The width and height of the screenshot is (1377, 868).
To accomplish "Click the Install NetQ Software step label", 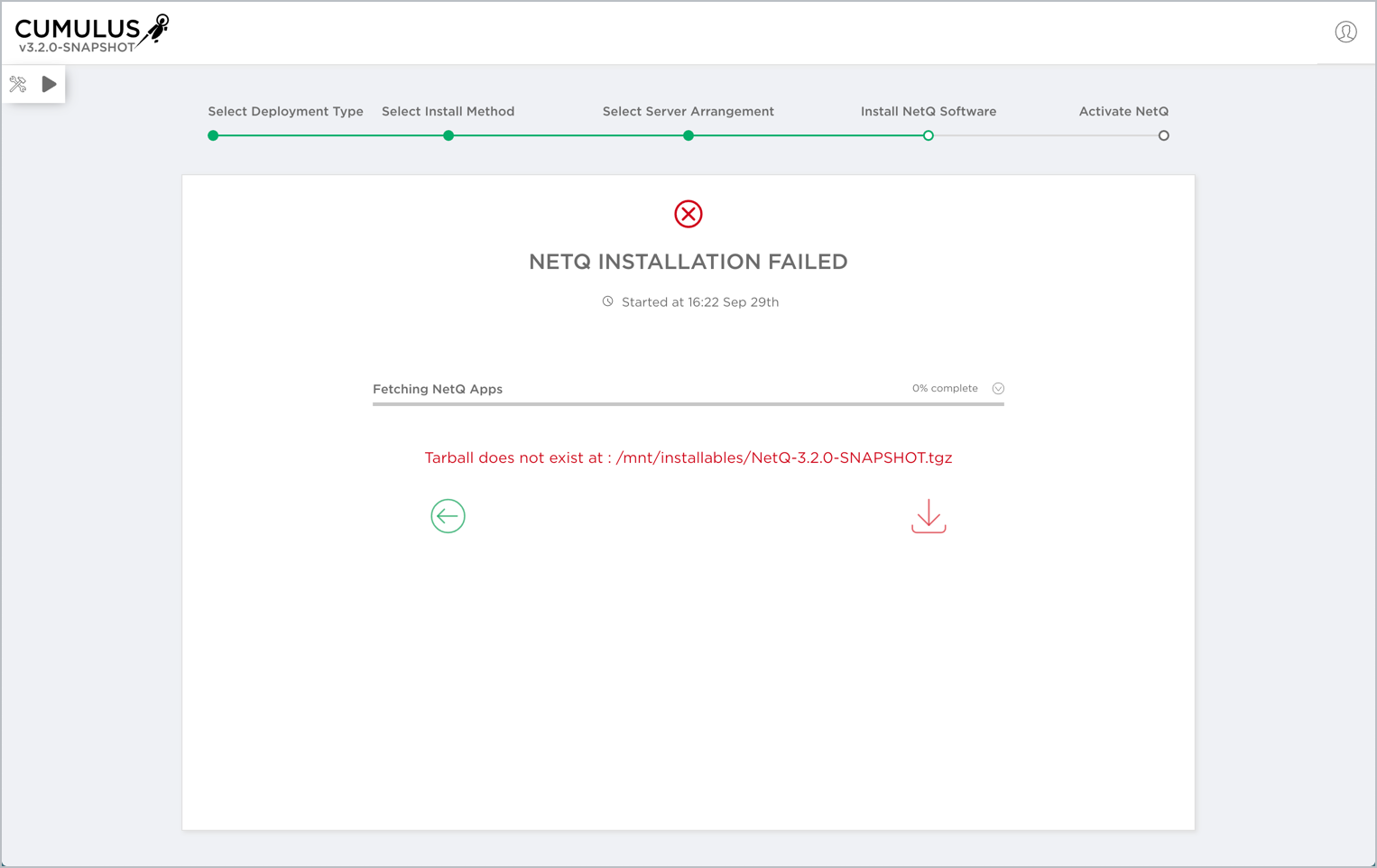I will click(928, 112).
